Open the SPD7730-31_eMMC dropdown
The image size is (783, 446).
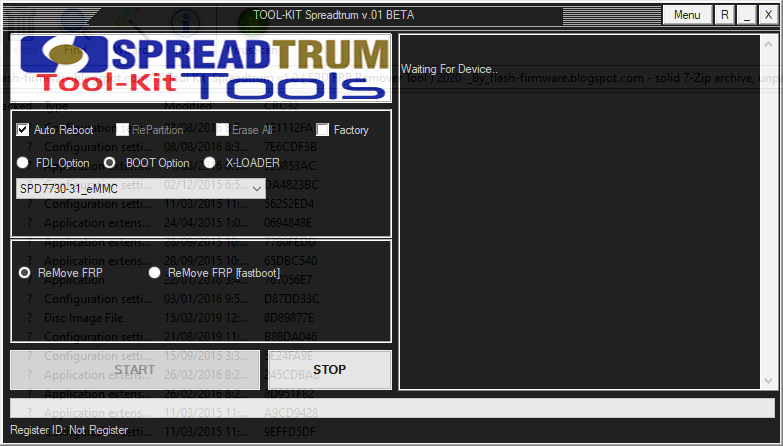pos(141,188)
